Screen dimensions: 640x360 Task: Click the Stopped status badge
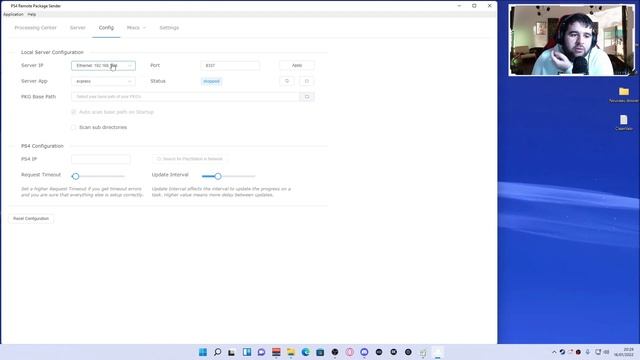[211, 81]
